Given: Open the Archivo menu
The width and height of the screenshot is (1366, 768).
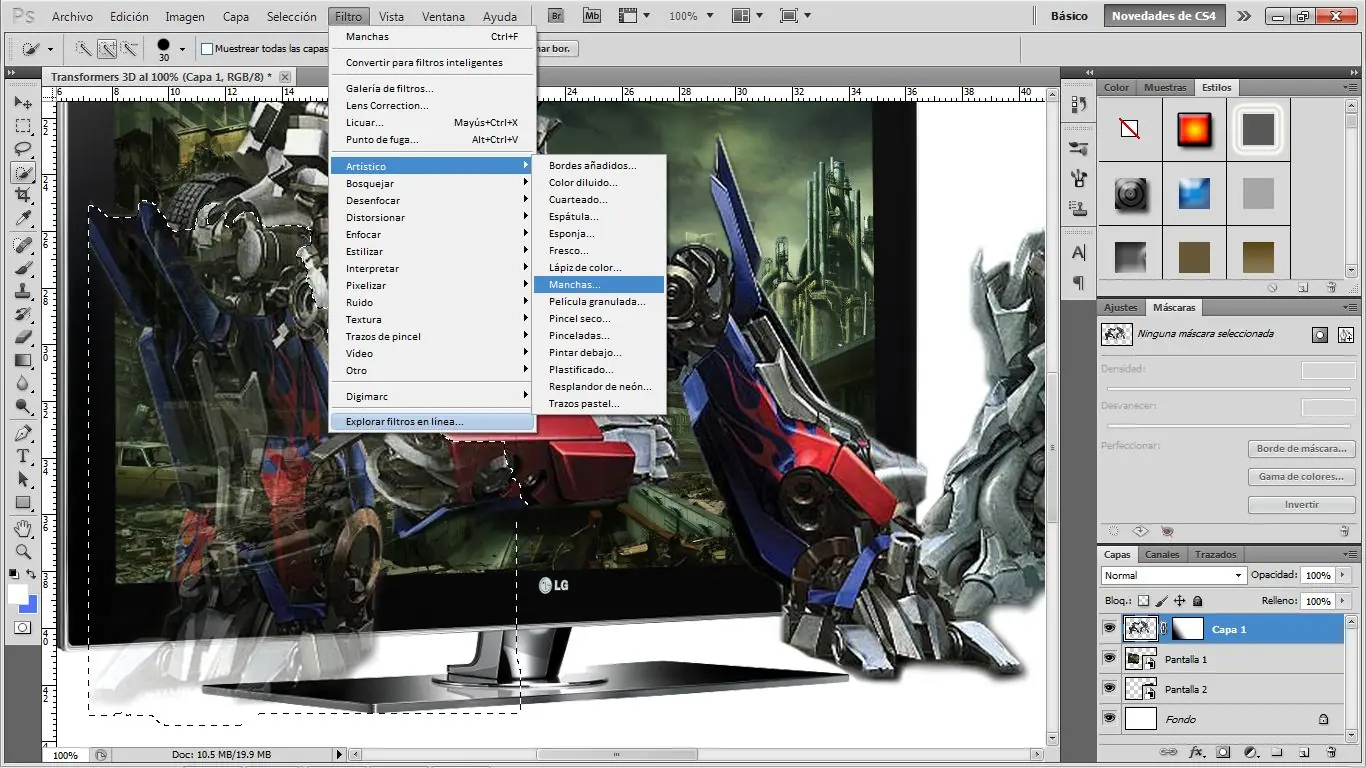Looking at the screenshot, I should (x=72, y=17).
